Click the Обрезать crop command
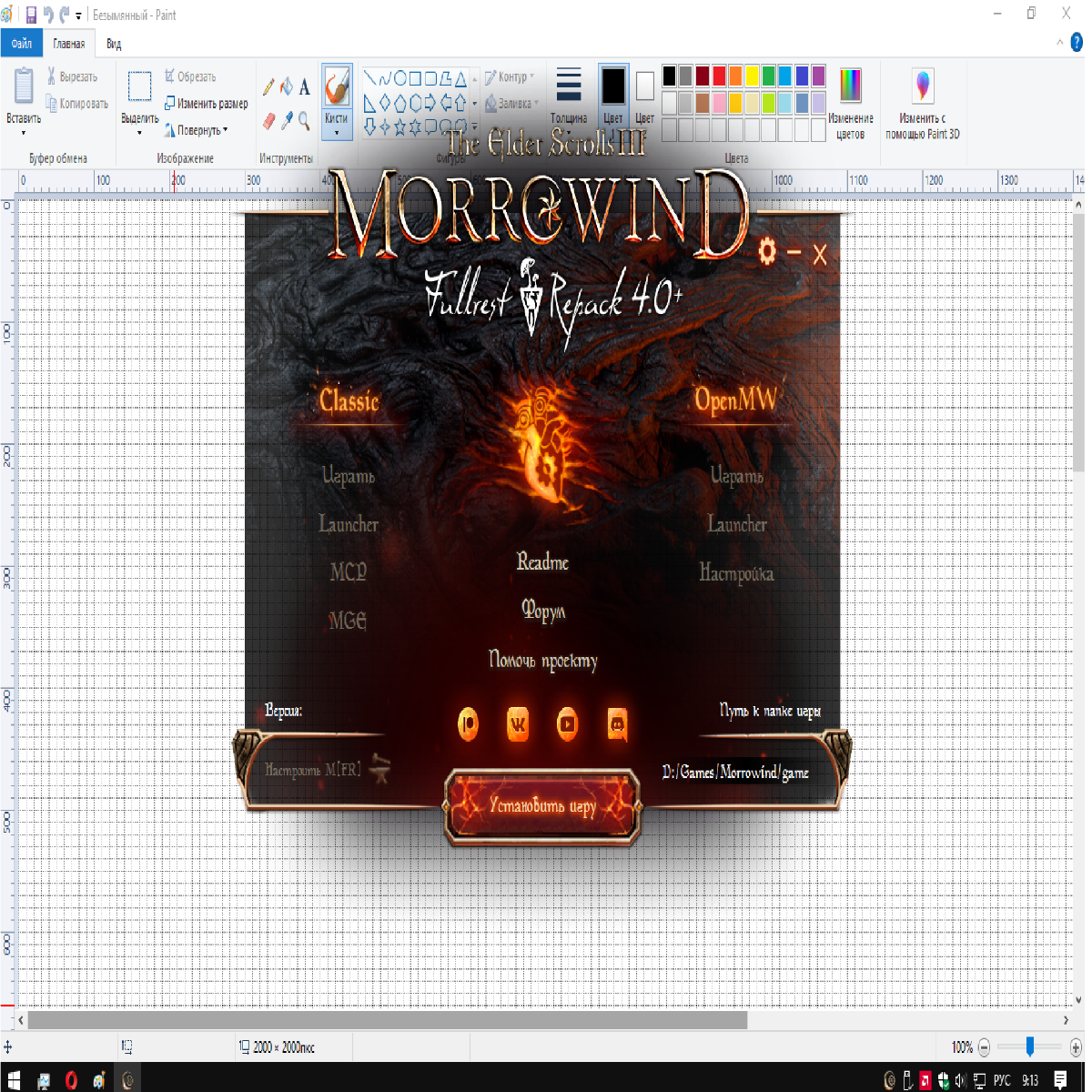 click(190, 77)
